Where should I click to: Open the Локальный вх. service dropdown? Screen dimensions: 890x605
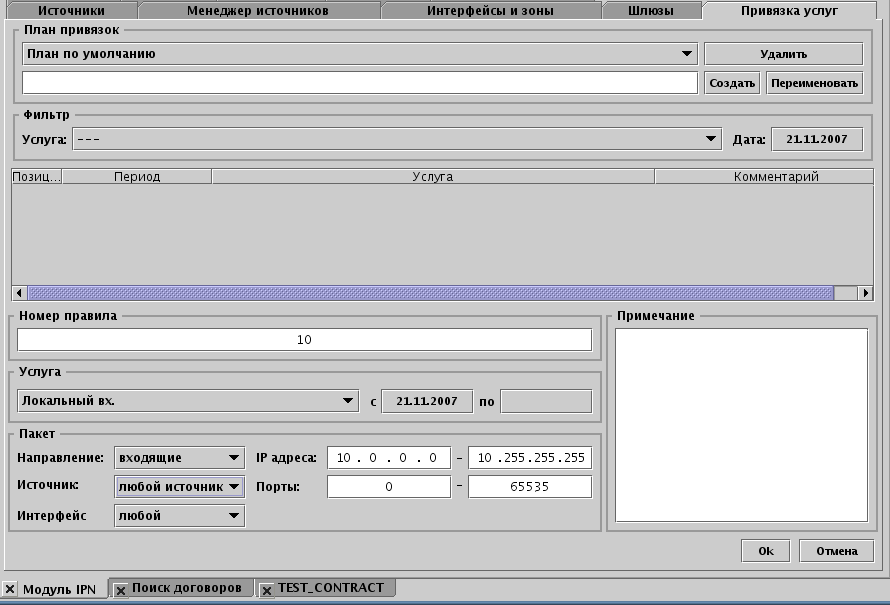click(348, 401)
